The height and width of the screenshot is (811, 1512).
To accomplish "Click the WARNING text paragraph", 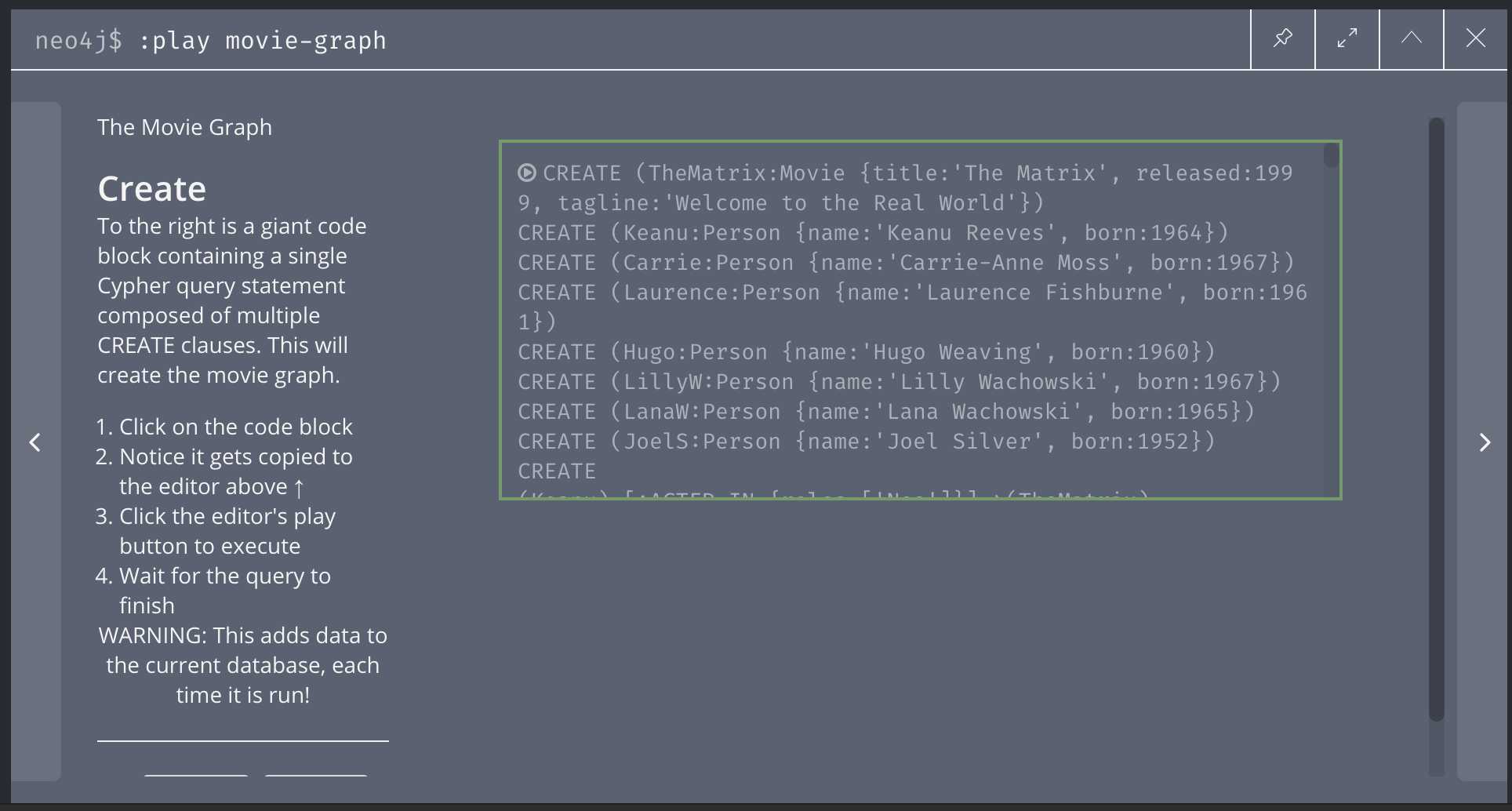I will click(x=243, y=665).
